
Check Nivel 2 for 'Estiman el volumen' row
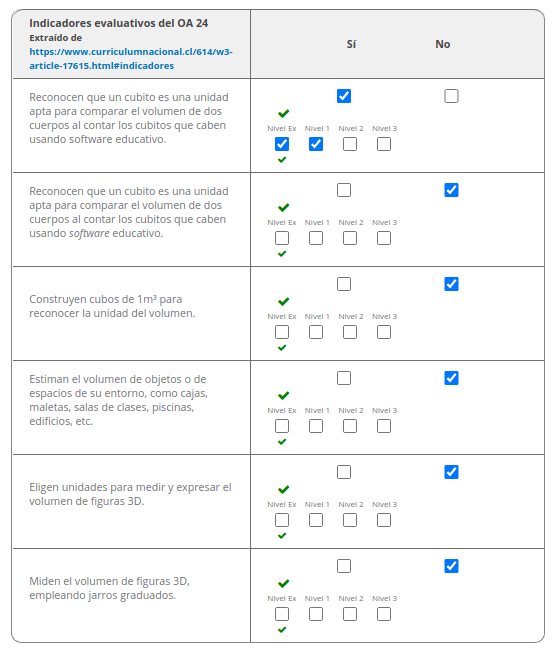[x=350, y=426]
